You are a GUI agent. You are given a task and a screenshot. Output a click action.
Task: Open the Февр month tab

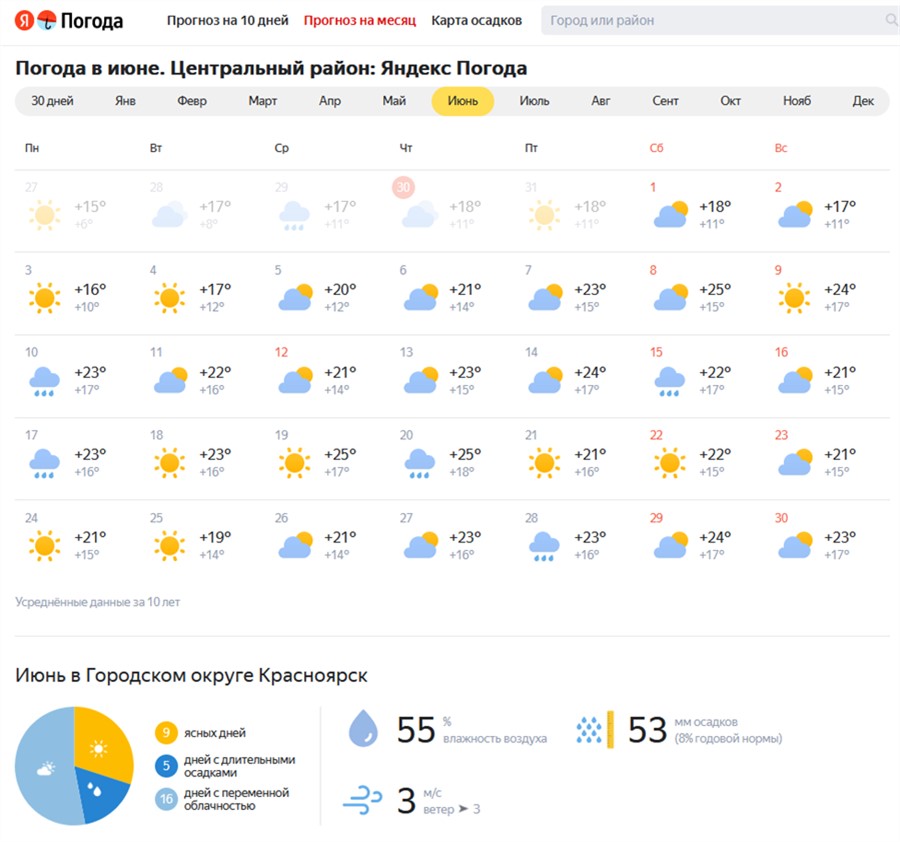[x=192, y=101]
